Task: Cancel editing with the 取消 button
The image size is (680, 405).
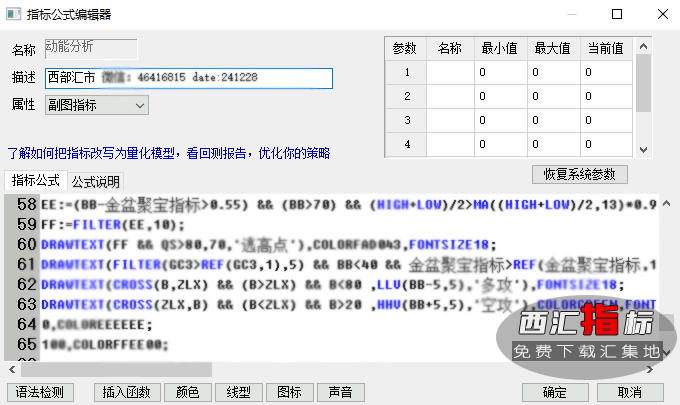Action: point(629,392)
